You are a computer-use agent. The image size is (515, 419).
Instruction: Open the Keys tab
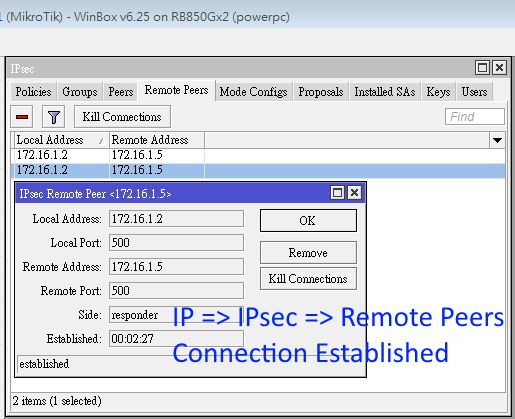(x=438, y=92)
